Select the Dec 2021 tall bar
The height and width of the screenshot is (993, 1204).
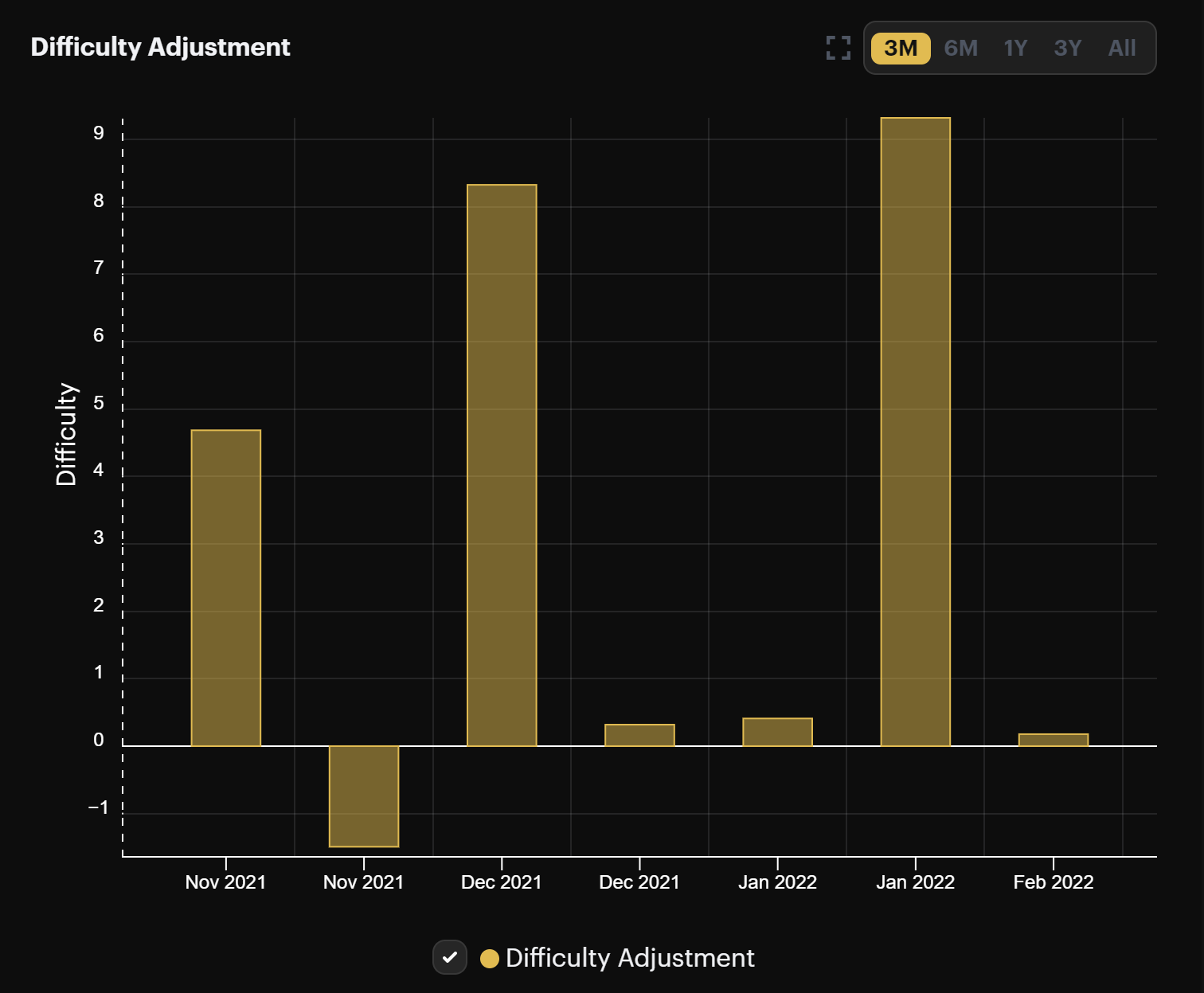tap(502, 462)
